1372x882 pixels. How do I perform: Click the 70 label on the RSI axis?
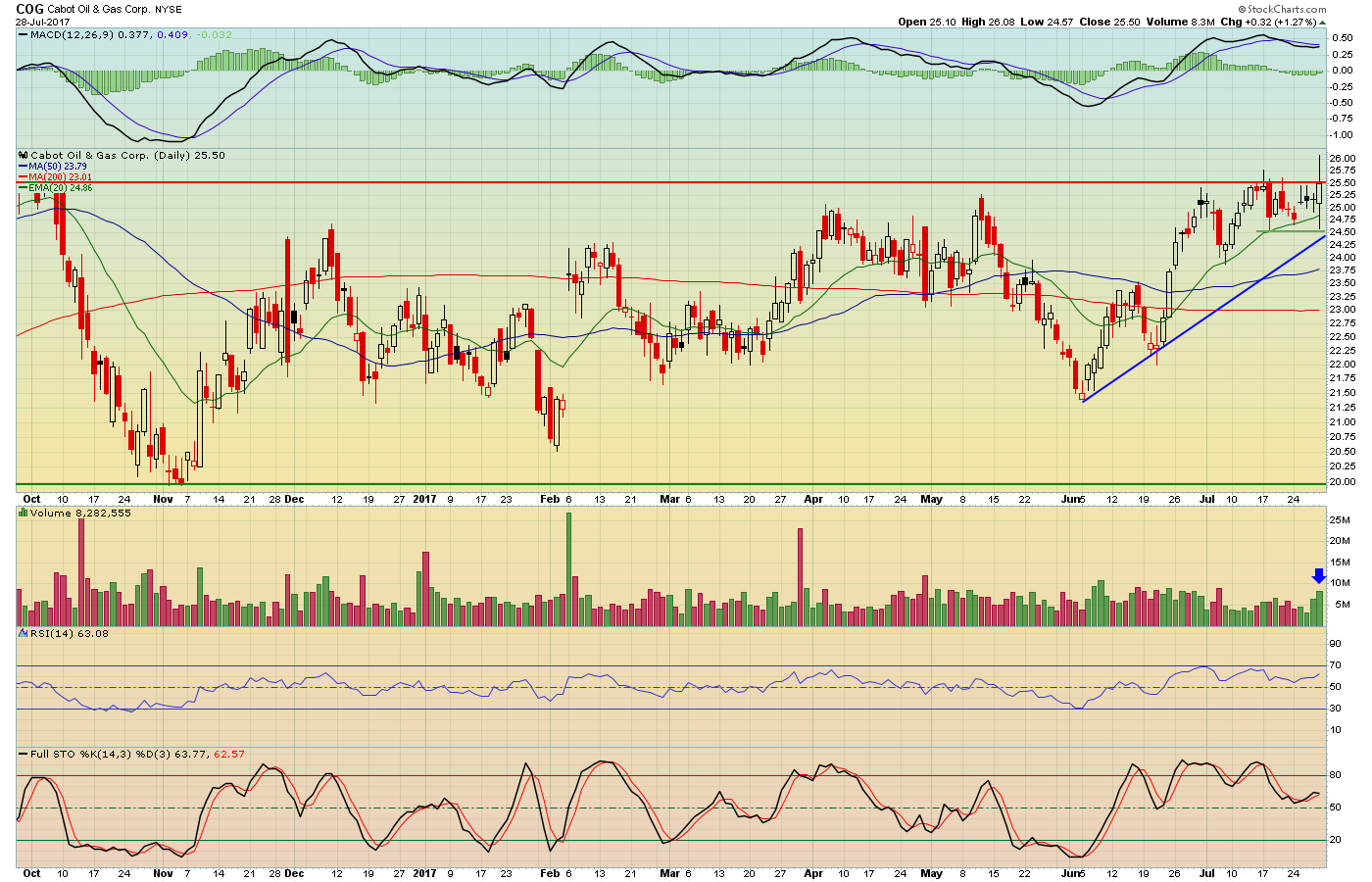(x=1335, y=665)
